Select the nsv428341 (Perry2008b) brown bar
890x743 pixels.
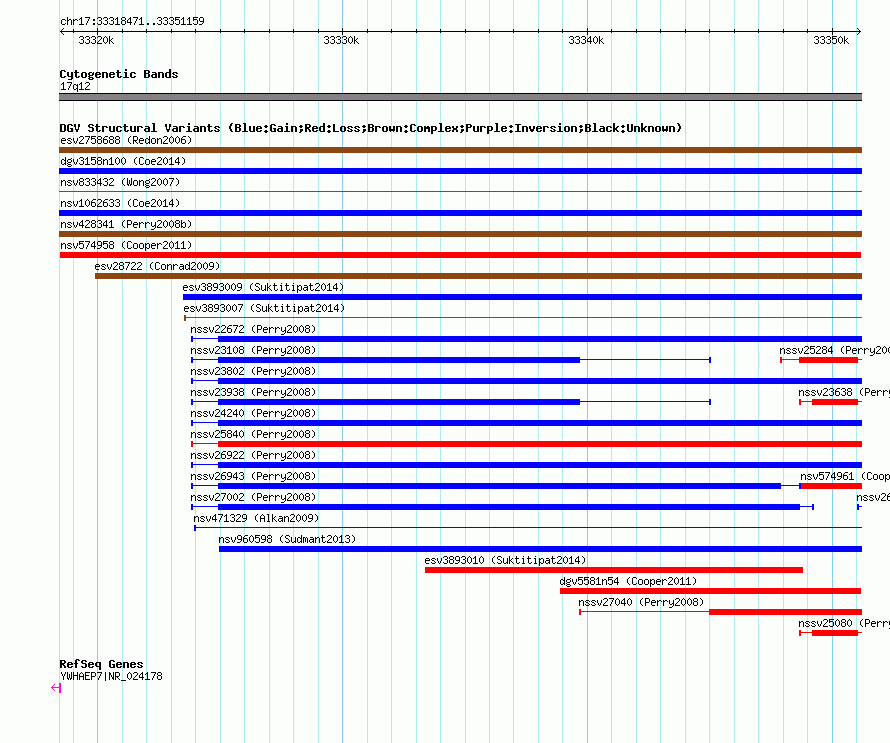pos(460,234)
